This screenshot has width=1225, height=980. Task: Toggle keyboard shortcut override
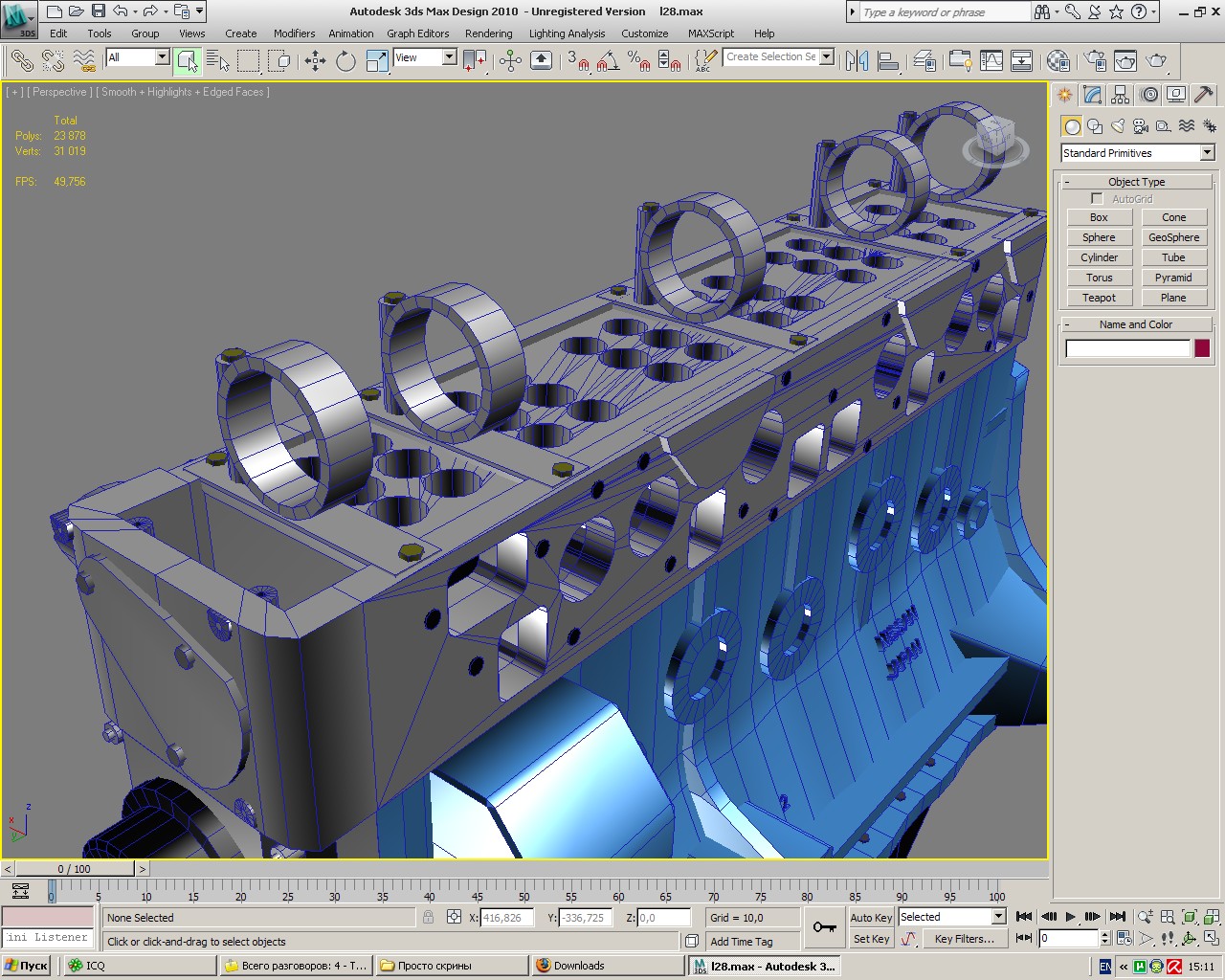click(541, 61)
